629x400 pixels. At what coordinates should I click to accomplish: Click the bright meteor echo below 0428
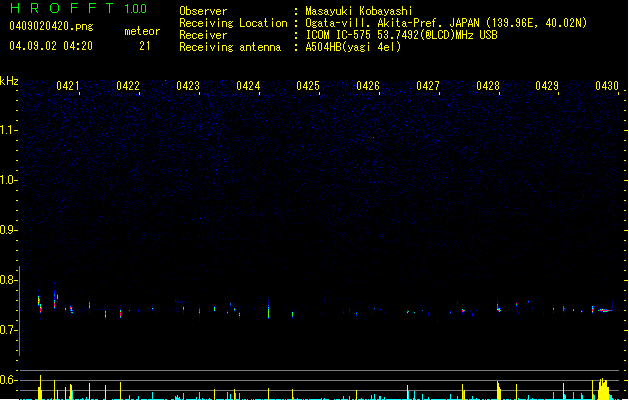click(498, 307)
